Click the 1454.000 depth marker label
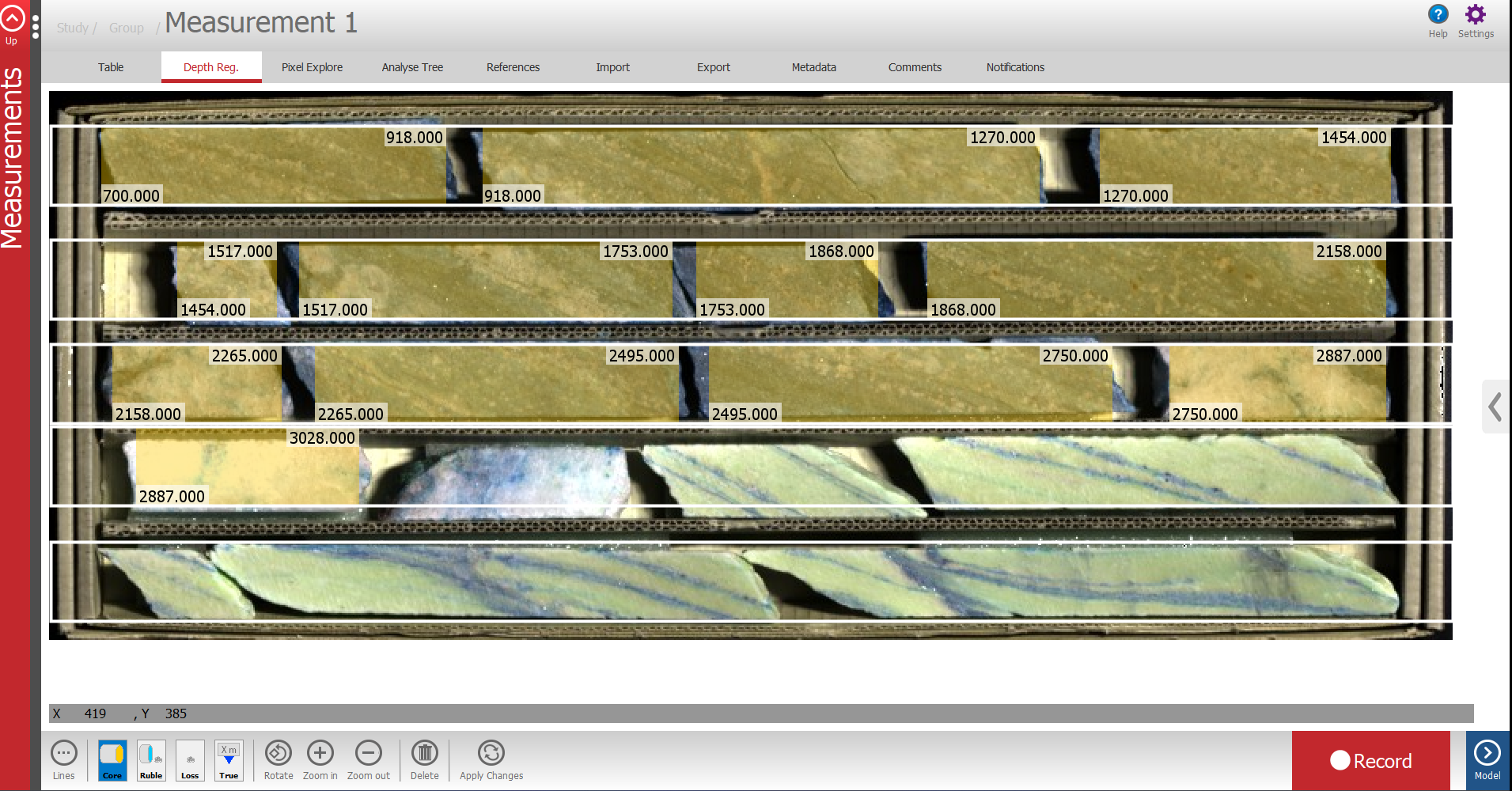The image size is (1512, 791). coord(1353,137)
